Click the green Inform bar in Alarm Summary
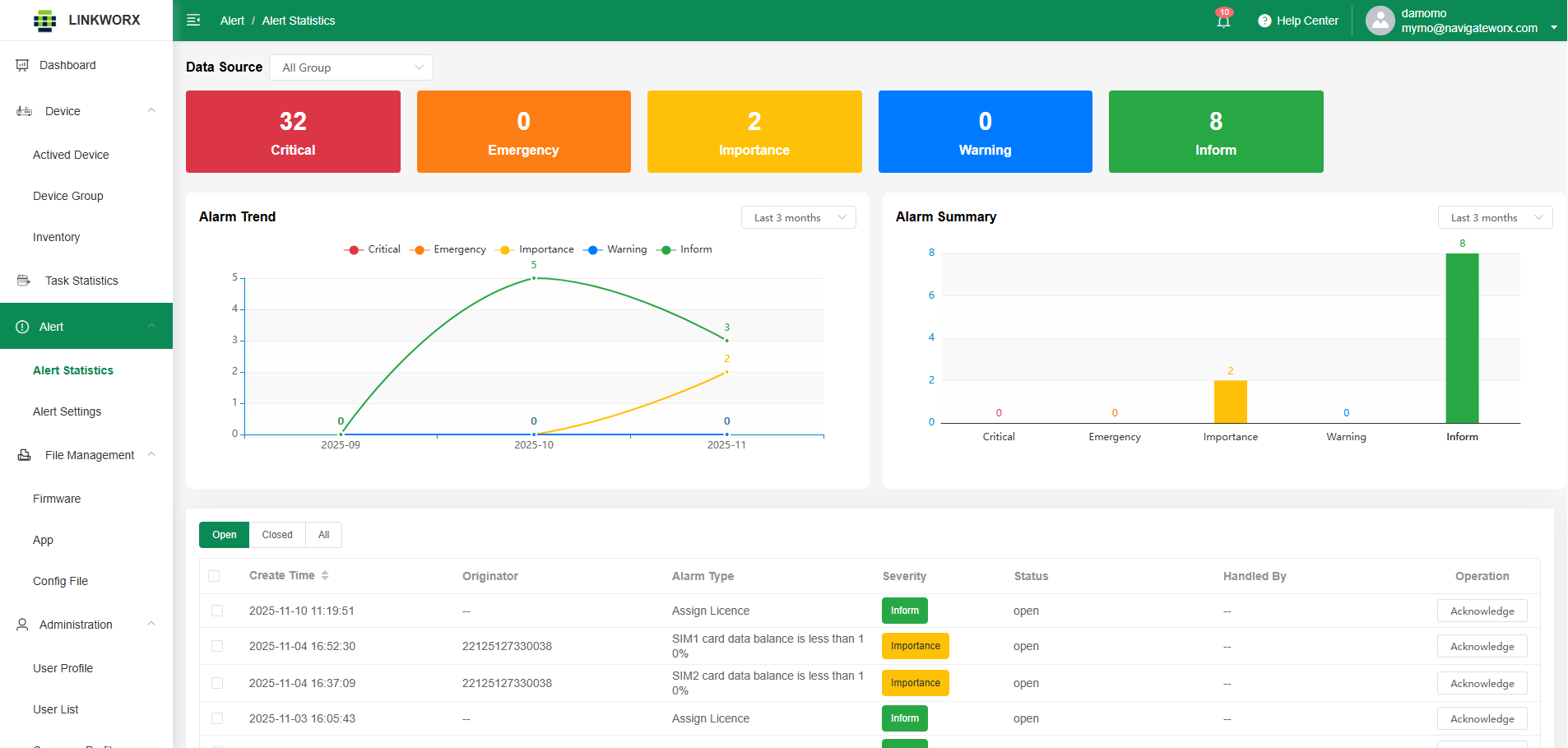Screen dimensions: 1568x748 point(1462,337)
